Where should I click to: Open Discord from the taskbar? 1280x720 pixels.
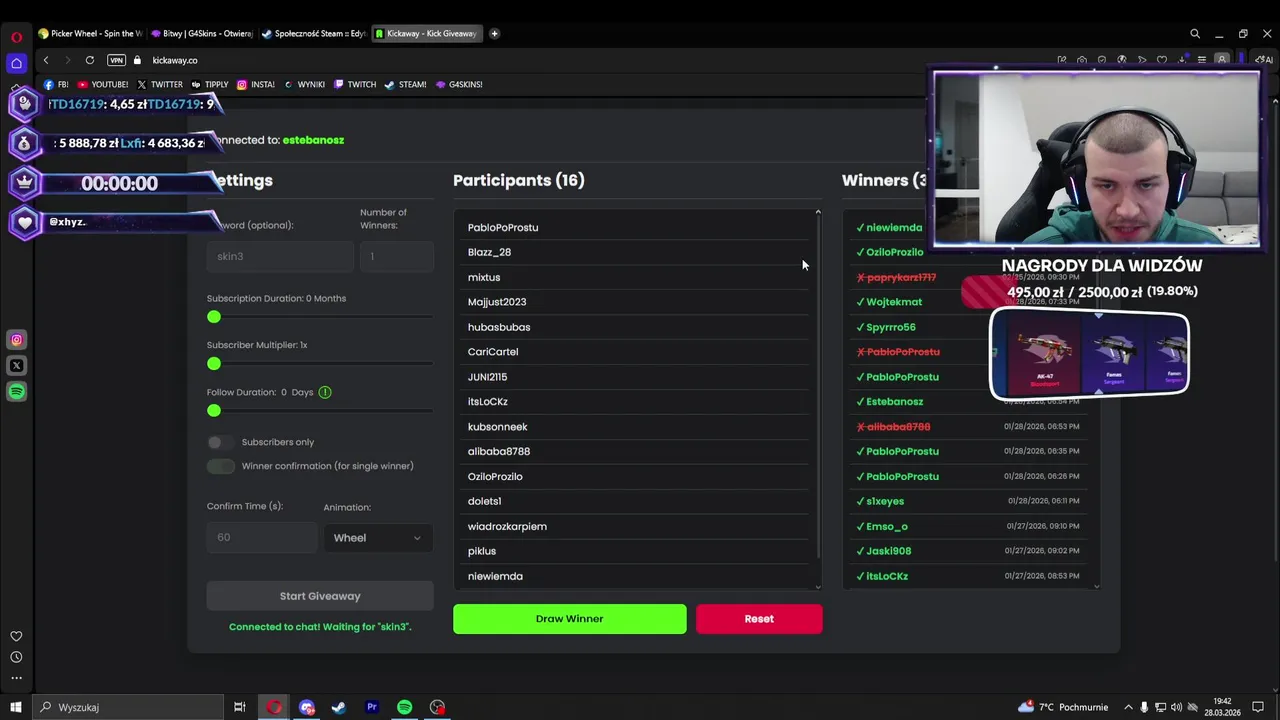(x=307, y=707)
